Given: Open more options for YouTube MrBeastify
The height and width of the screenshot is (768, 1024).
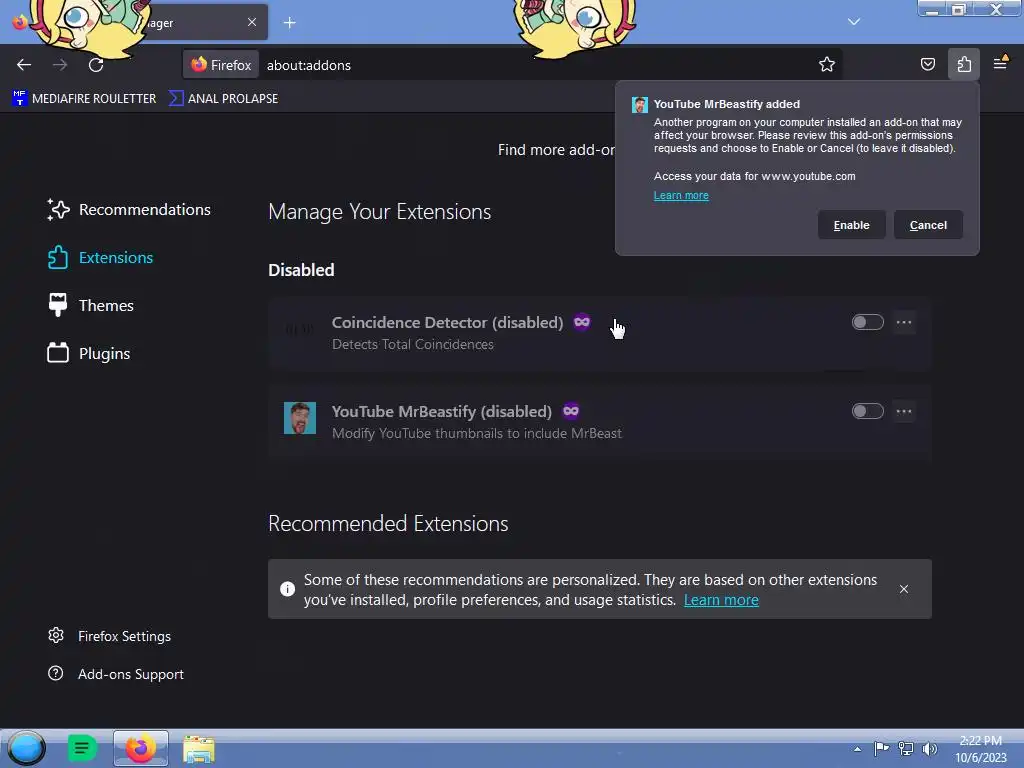Looking at the screenshot, I should pyautogui.click(x=904, y=411).
